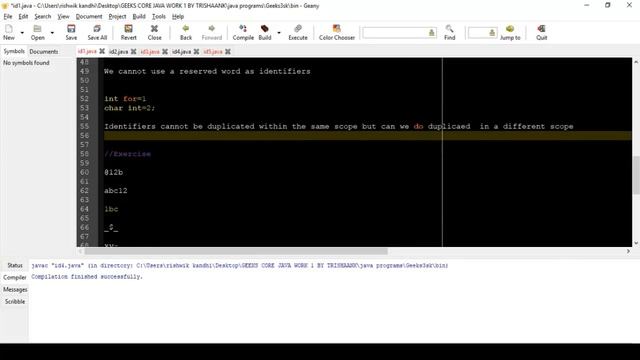Execute the program

pyautogui.click(x=298, y=32)
